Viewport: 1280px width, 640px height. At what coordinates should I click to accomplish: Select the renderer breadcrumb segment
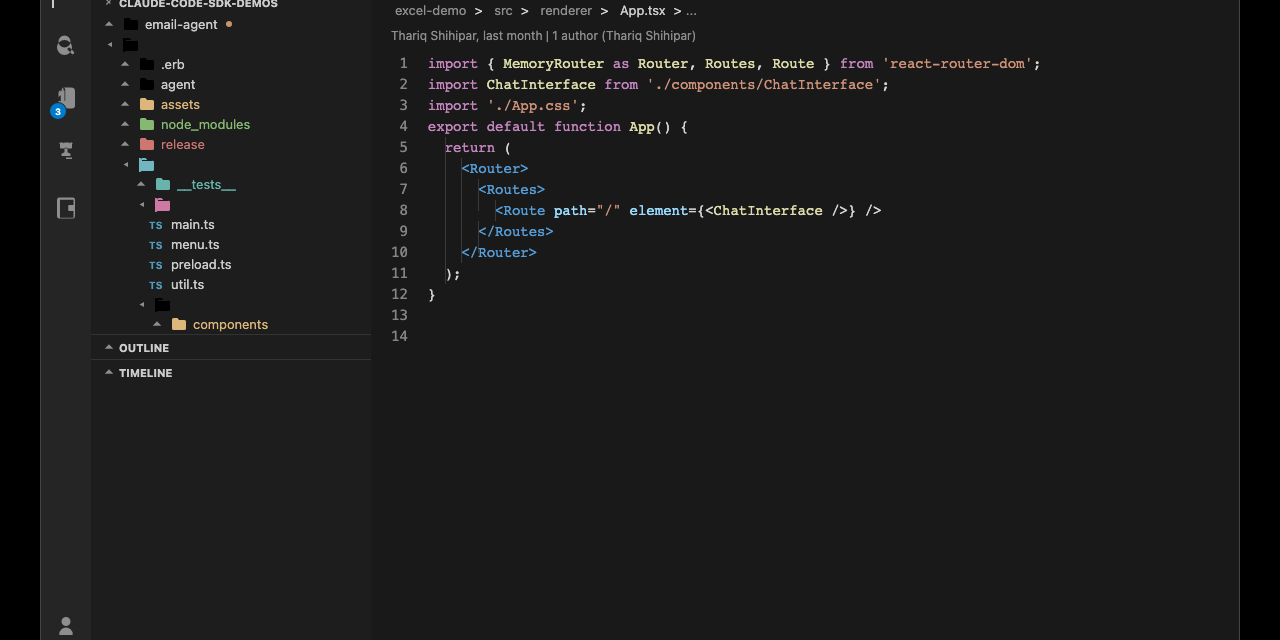(x=566, y=11)
